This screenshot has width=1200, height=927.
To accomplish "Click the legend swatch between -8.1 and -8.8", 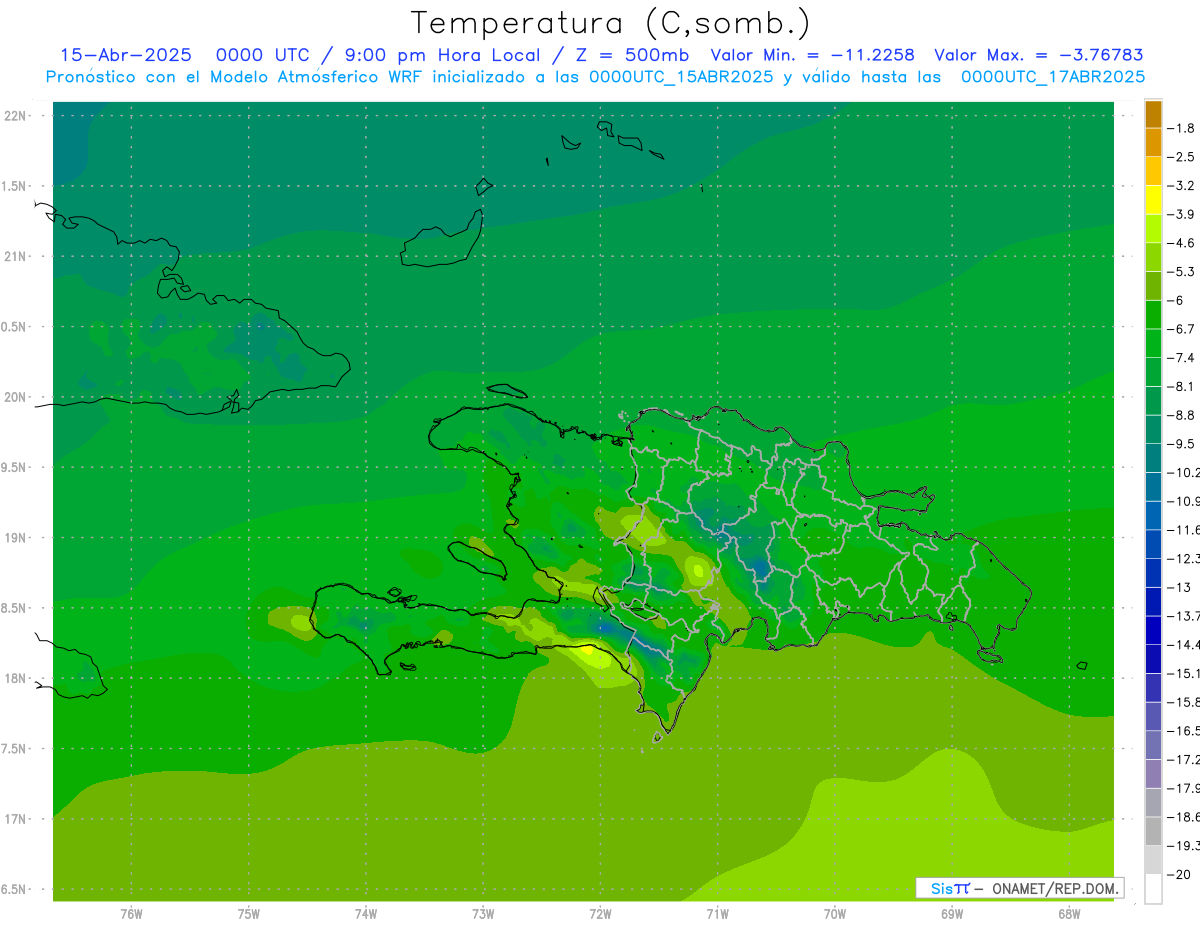I will [1153, 400].
